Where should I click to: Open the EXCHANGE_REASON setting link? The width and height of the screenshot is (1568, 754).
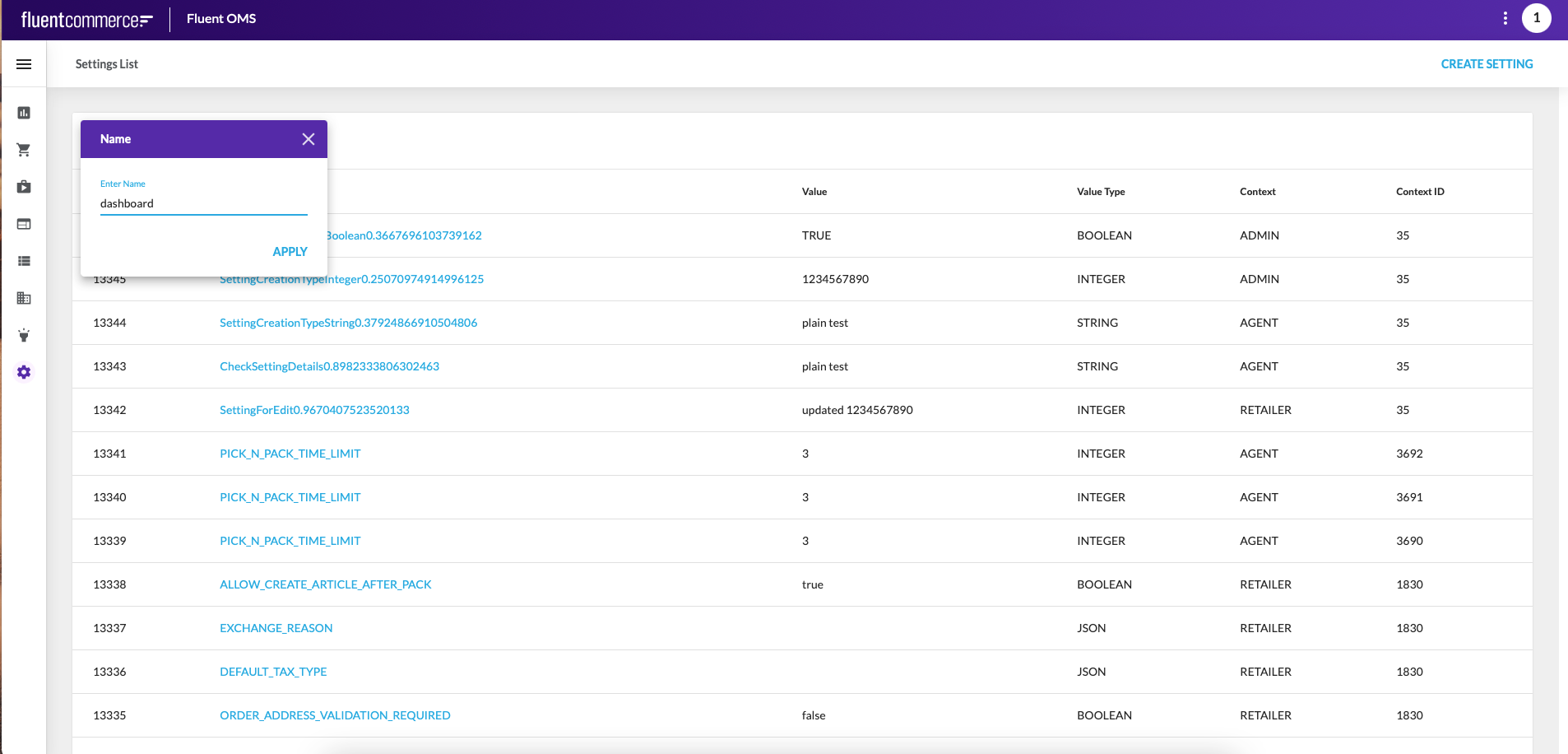pos(276,628)
